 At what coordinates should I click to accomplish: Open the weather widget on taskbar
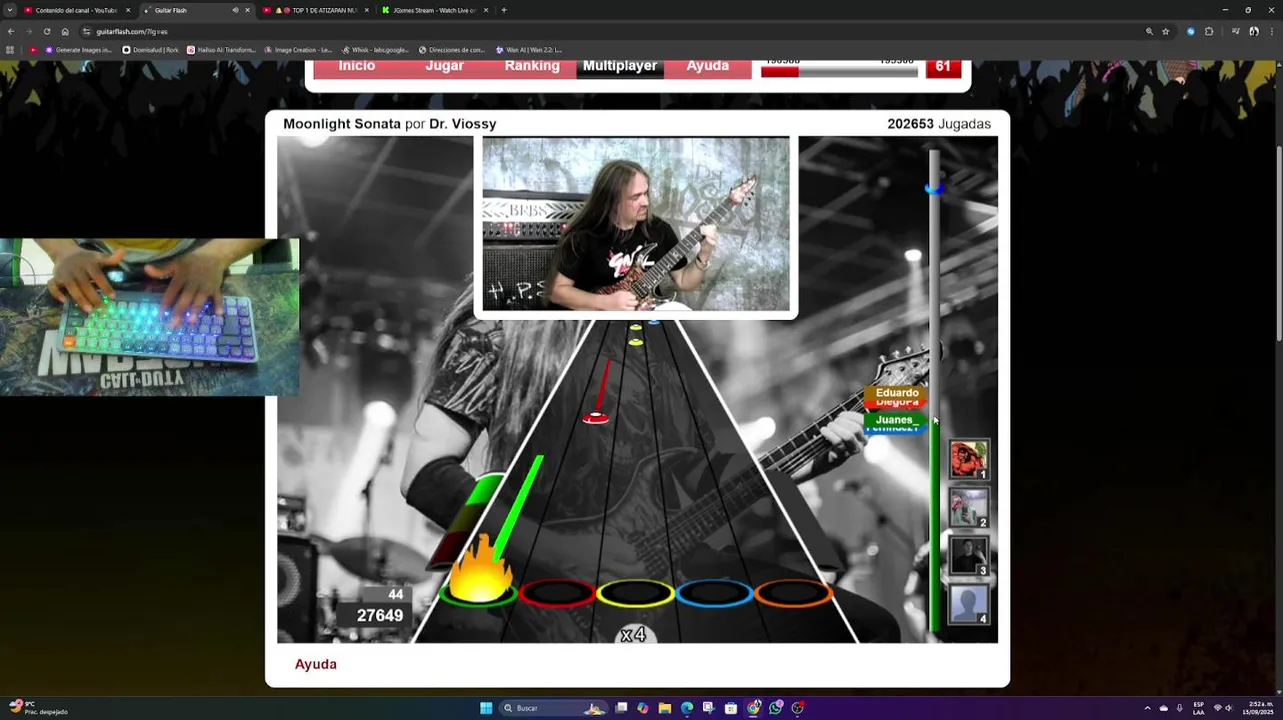[38, 708]
